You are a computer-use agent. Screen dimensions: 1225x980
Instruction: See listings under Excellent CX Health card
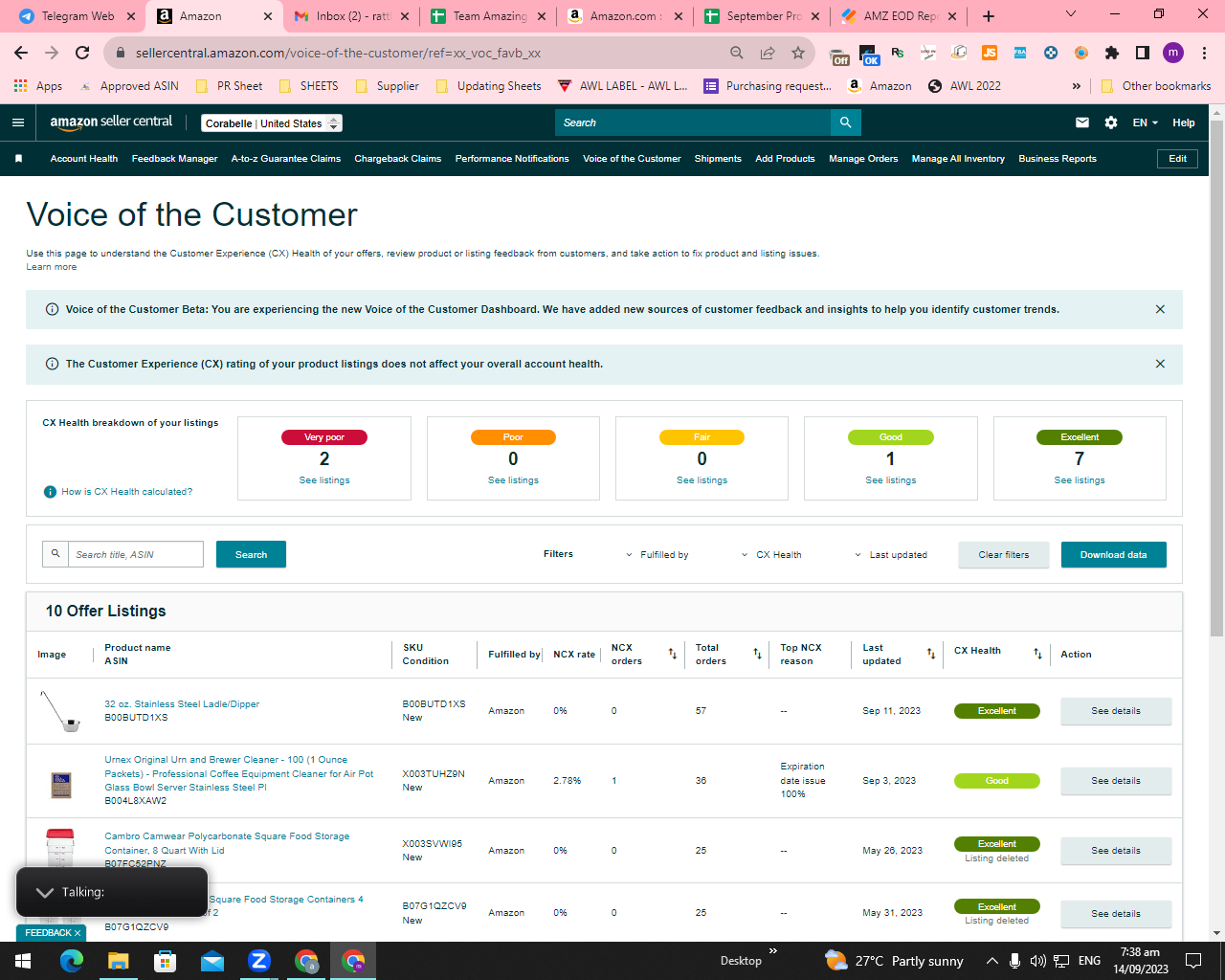[x=1080, y=480]
